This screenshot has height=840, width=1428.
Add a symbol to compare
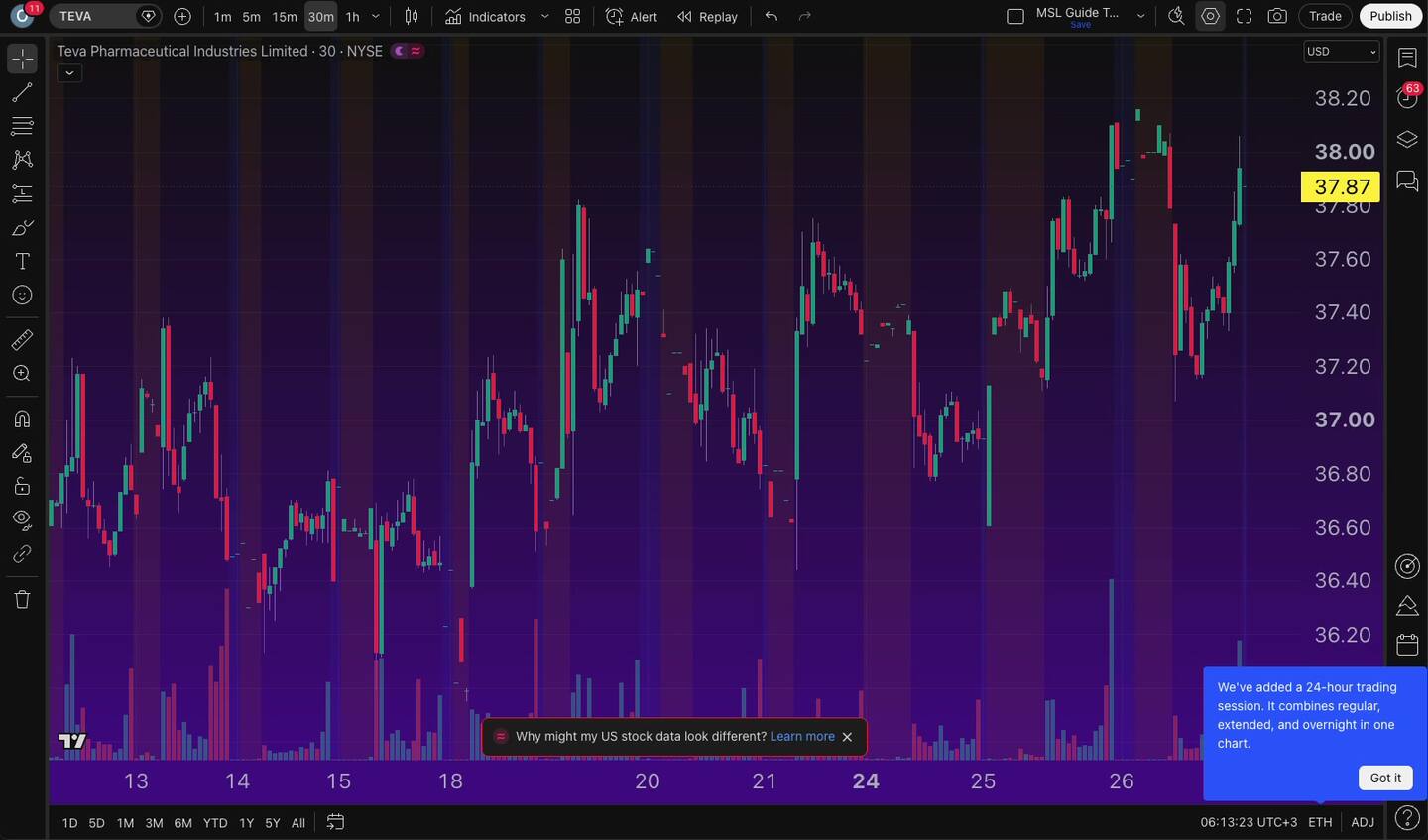tap(182, 16)
